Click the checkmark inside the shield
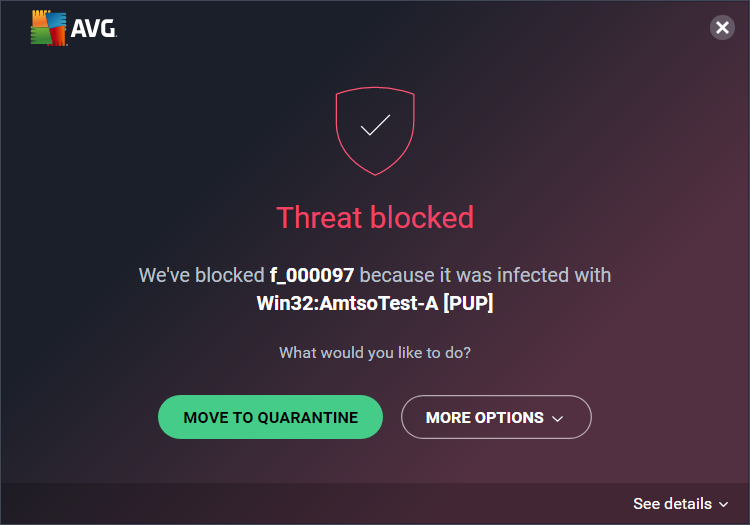750x525 pixels. click(375, 125)
